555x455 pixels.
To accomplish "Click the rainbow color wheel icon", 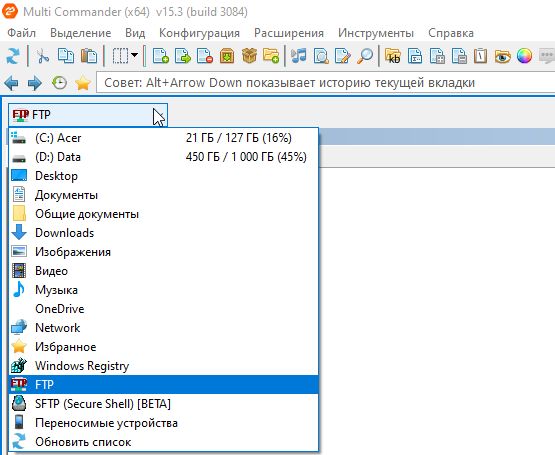I will [524, 56].
